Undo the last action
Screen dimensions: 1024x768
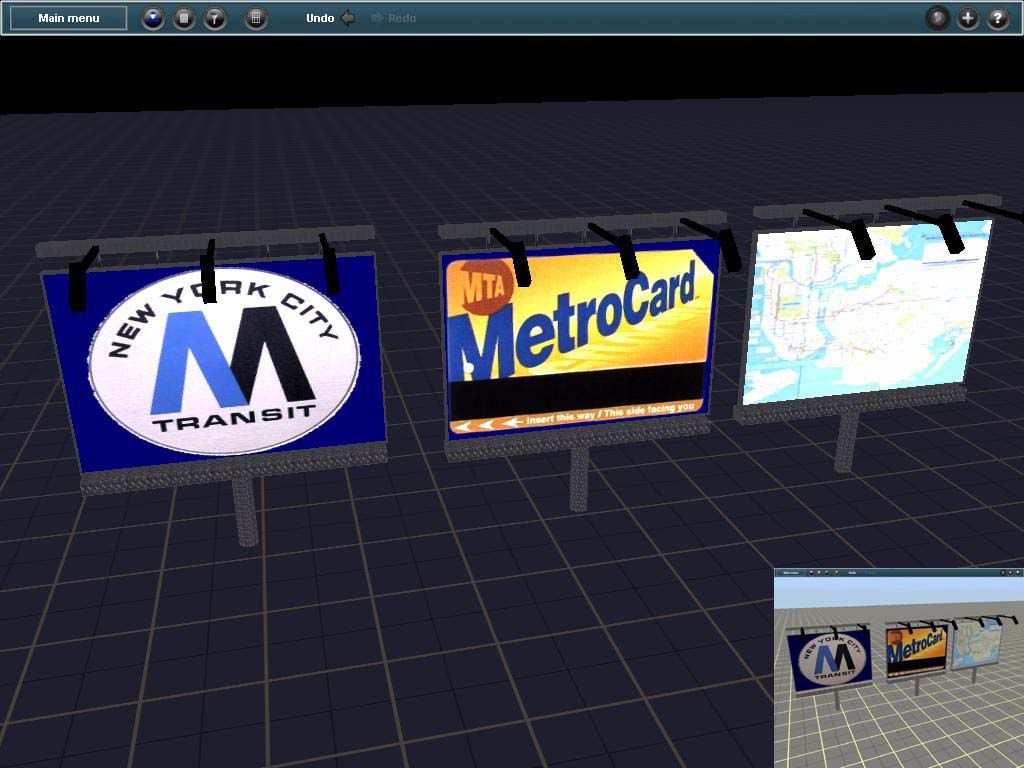330,18
